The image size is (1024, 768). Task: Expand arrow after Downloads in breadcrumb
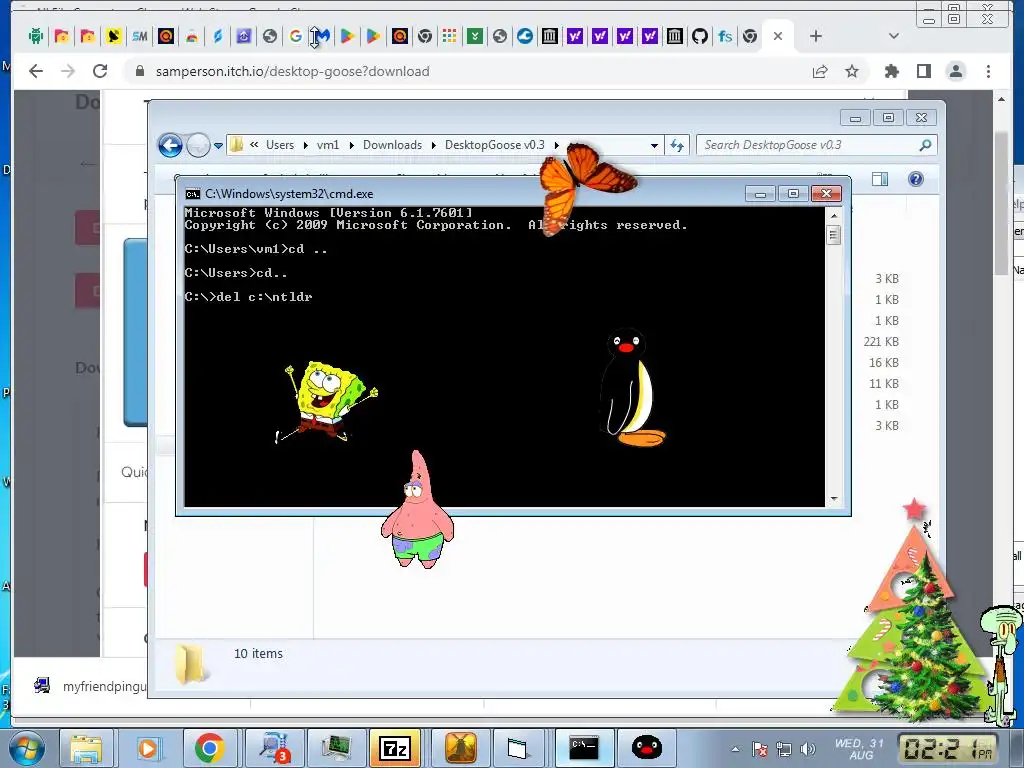tap(434, 145)
